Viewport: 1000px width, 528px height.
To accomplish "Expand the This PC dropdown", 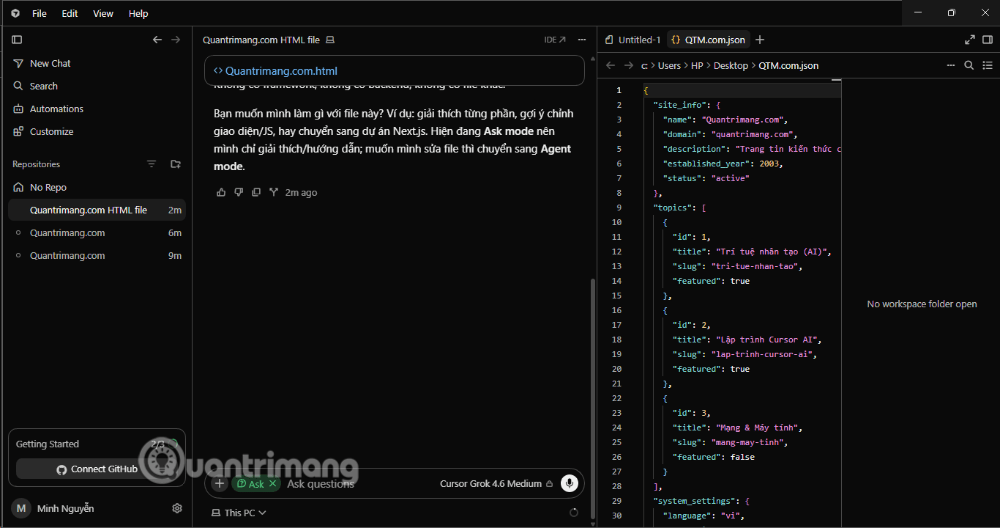I will pos(239,513).
